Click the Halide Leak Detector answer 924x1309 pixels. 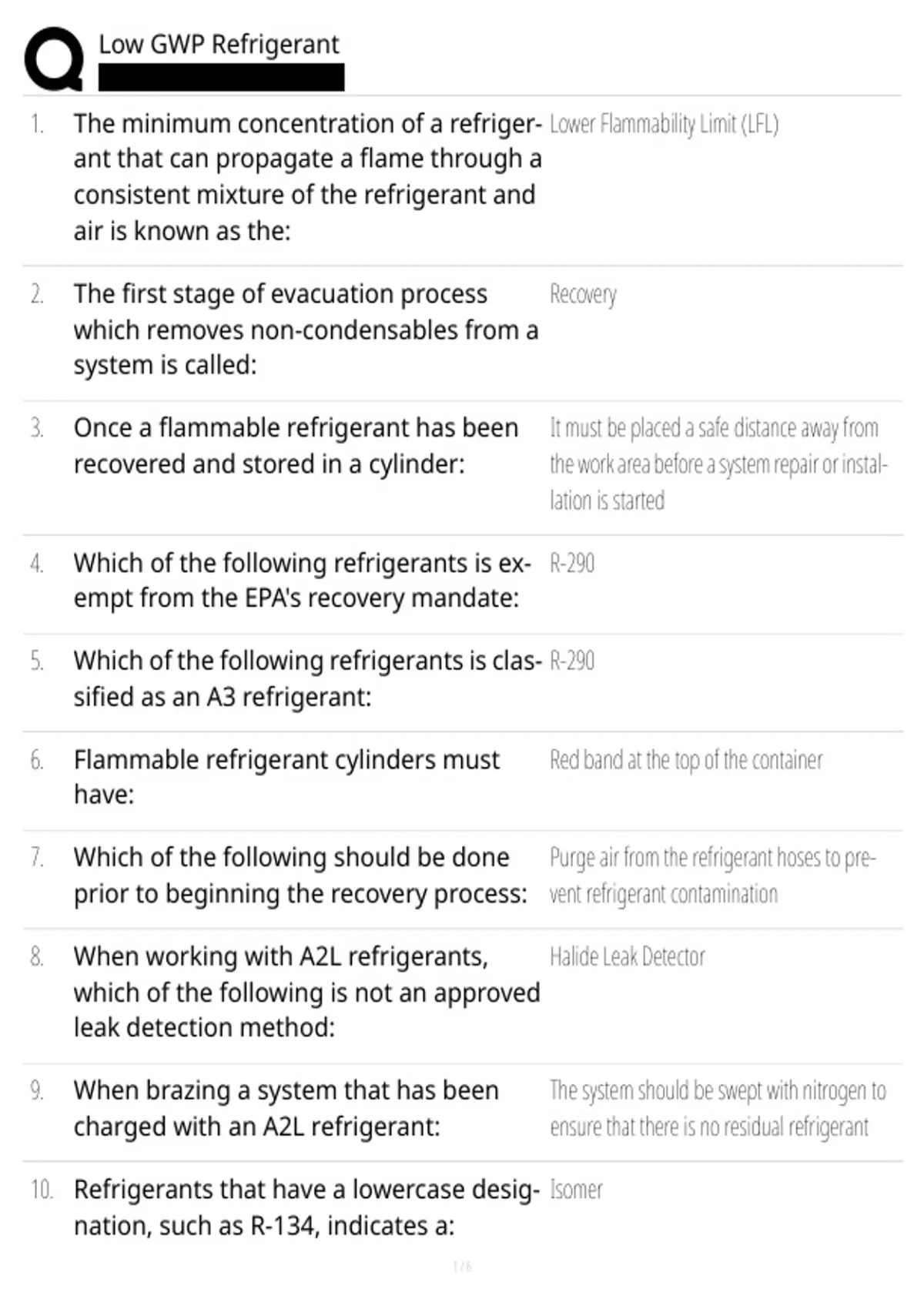point(627,956)
